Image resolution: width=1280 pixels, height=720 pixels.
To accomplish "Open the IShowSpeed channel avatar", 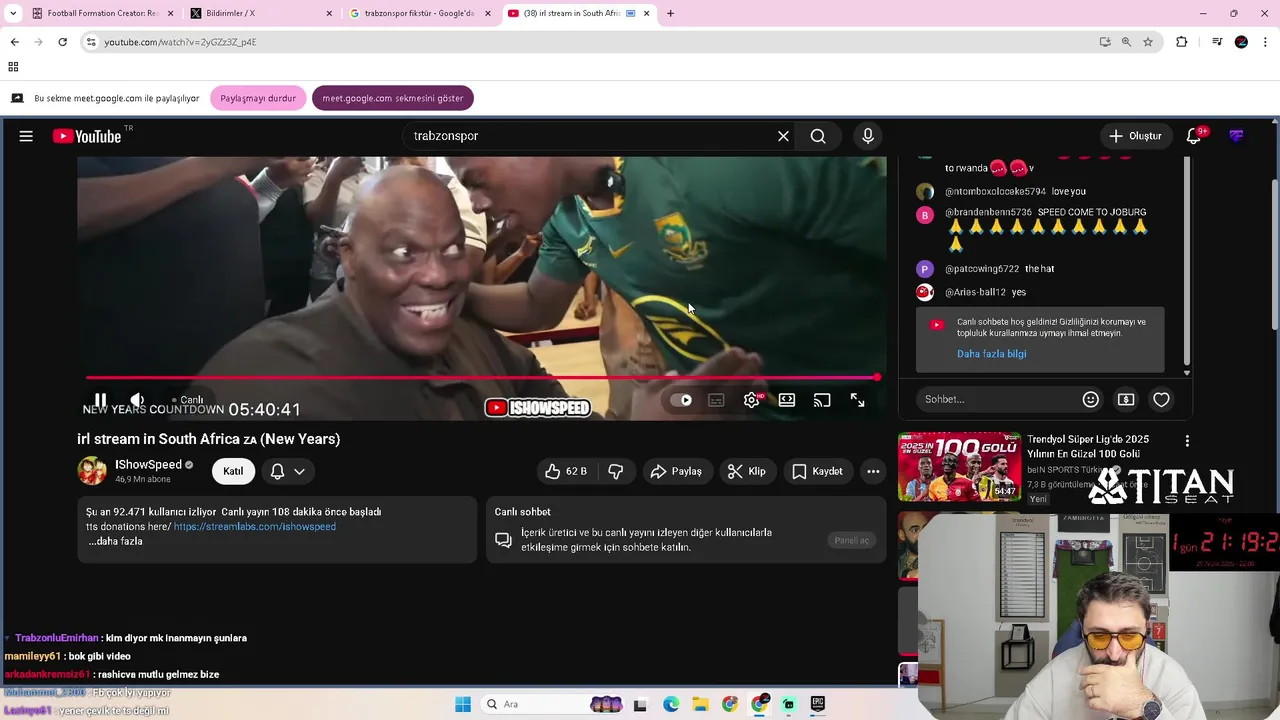I will [x=92, y=471].
